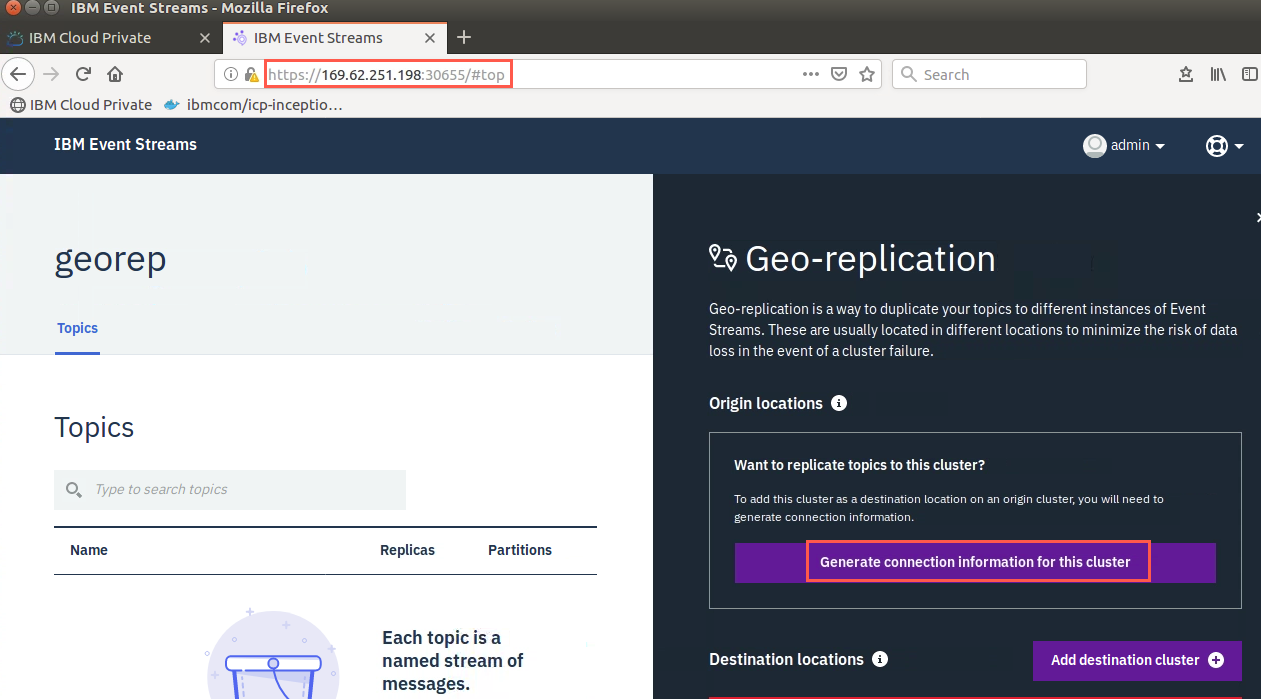Select the IBM Event Streams browser tab

click(x=334, y=38)
